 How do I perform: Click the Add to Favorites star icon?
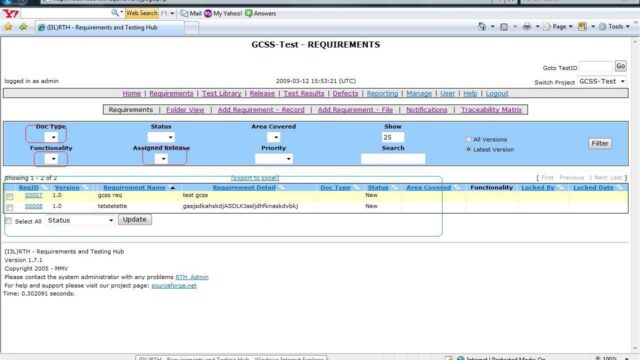(23, 27)
